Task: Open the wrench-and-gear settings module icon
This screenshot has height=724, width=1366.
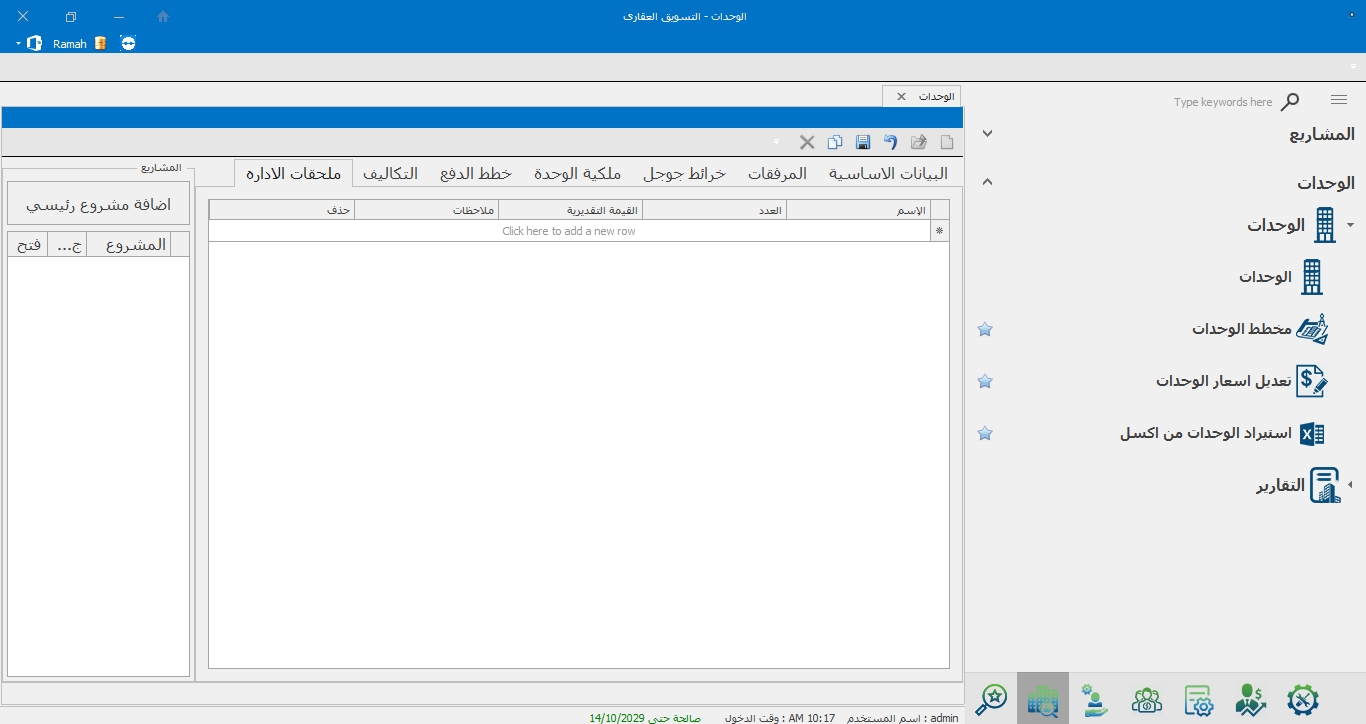Action: point(1303,699)
